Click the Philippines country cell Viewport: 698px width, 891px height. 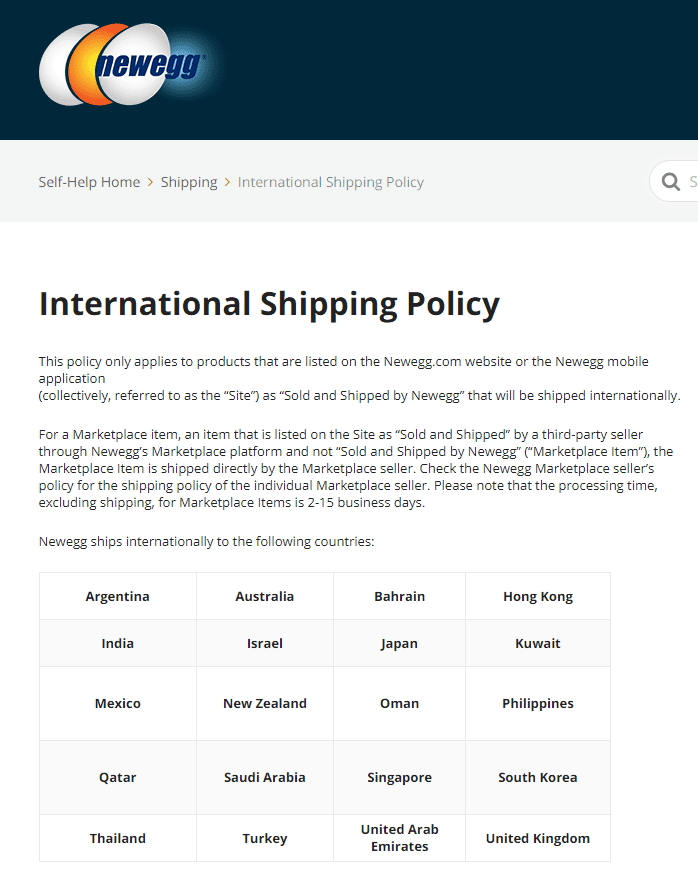tap(538, 703)
